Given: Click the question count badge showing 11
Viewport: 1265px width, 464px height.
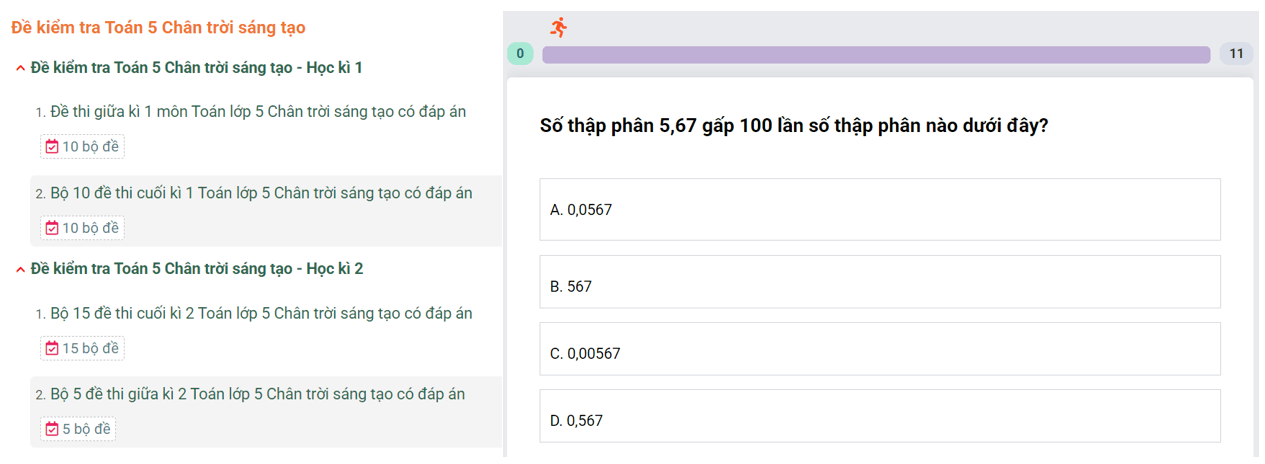Looking at the screenshot, I should (1236, 54).
